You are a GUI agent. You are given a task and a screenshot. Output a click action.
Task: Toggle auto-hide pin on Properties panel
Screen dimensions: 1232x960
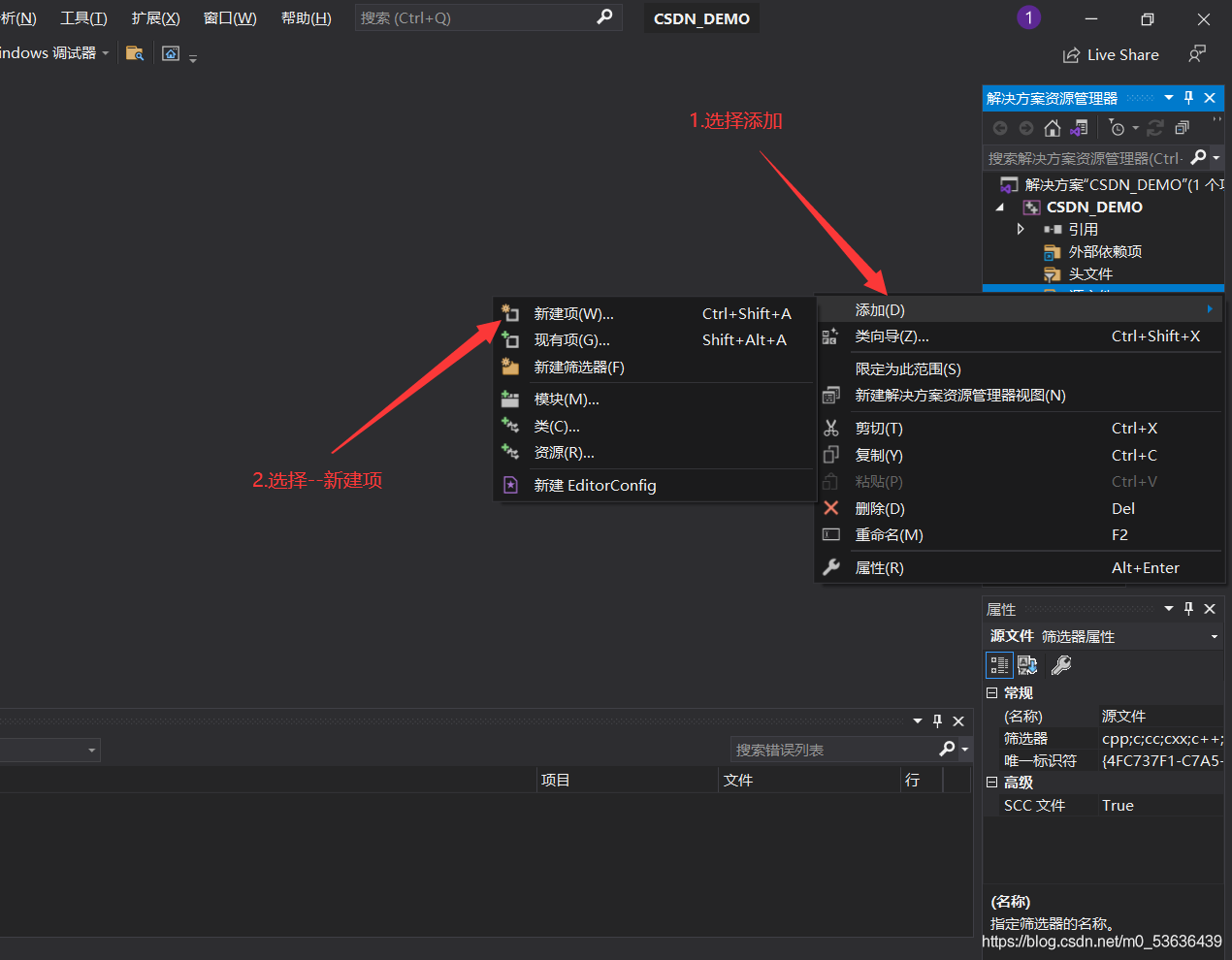[x=1188, y=609]
